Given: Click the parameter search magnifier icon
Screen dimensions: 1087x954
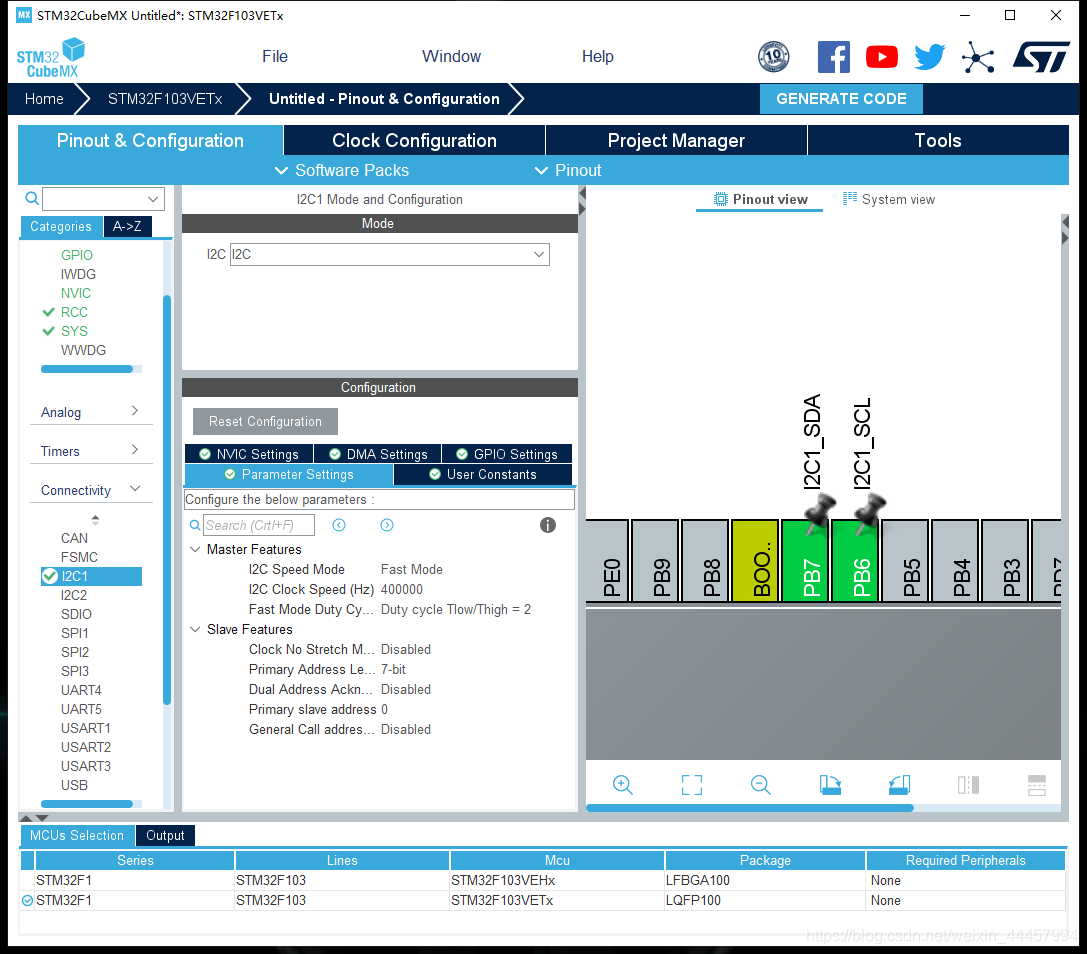Looking at the screenshot, I should pos(195,526).
